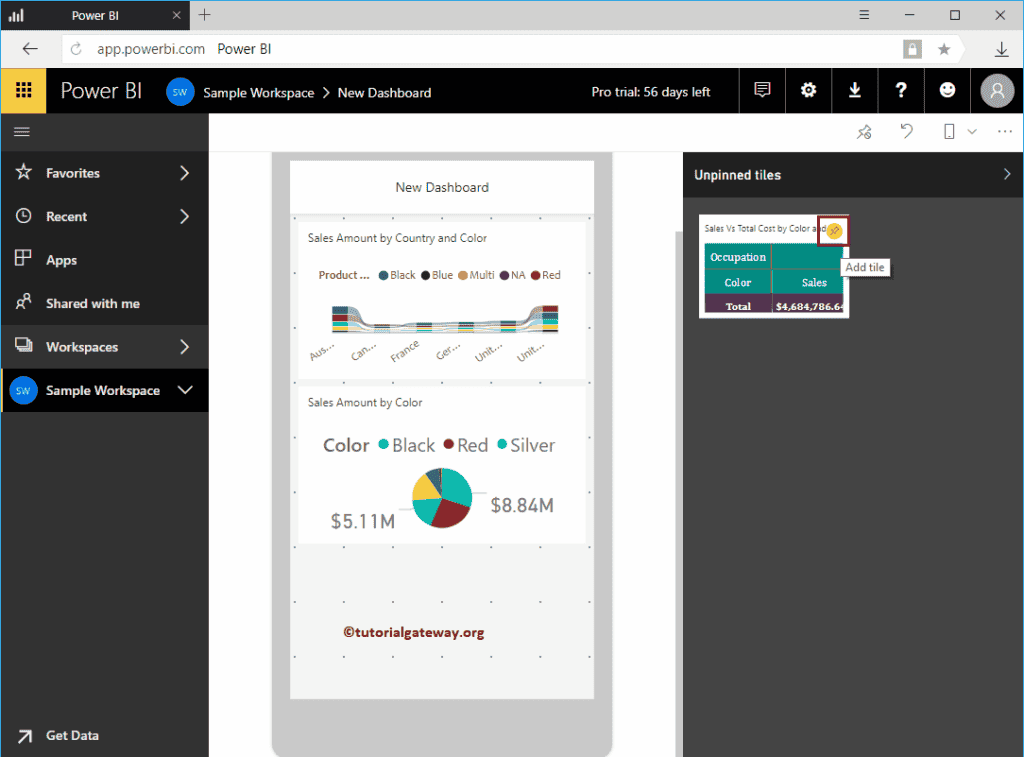Viewport: 1024px width, 757px height.
Task: Collapse the Sample Workspace section
Action: point(185,390)
